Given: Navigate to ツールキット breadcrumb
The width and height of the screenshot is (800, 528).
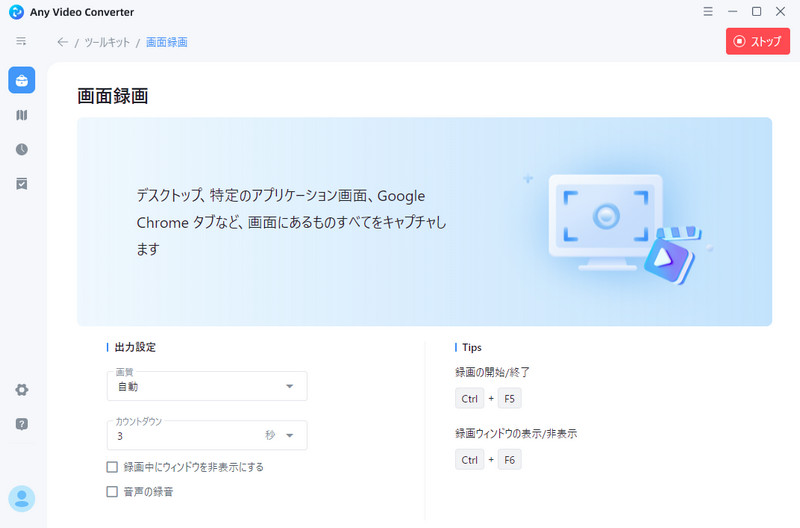Looking at the screenshot, I should point(107,42).
